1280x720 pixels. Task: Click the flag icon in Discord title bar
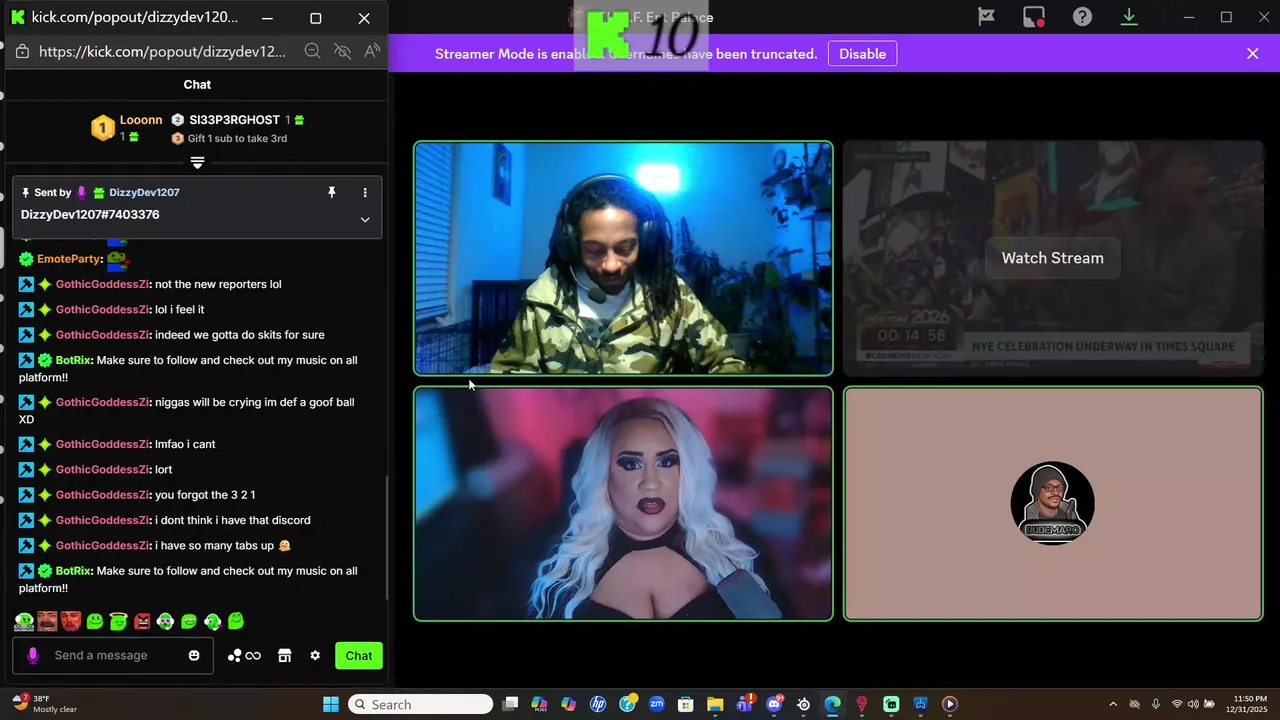986,17
